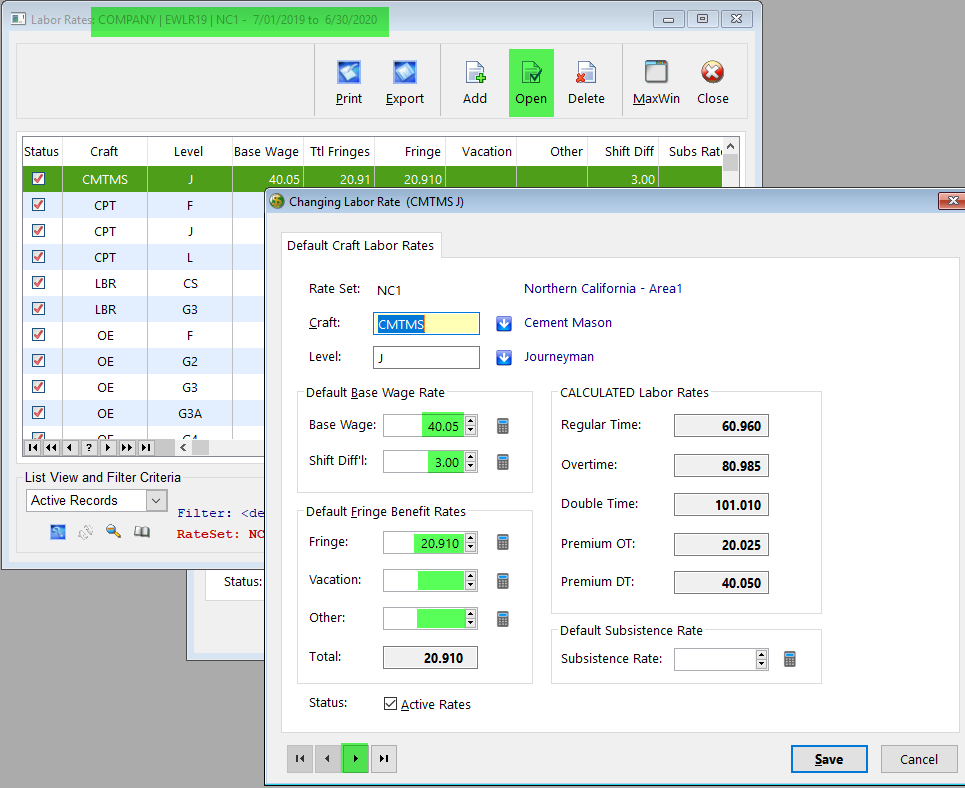The image size is (965, 788).
Task: Toggle status checkbox for LBR CS row
Action: click(39, 283)
